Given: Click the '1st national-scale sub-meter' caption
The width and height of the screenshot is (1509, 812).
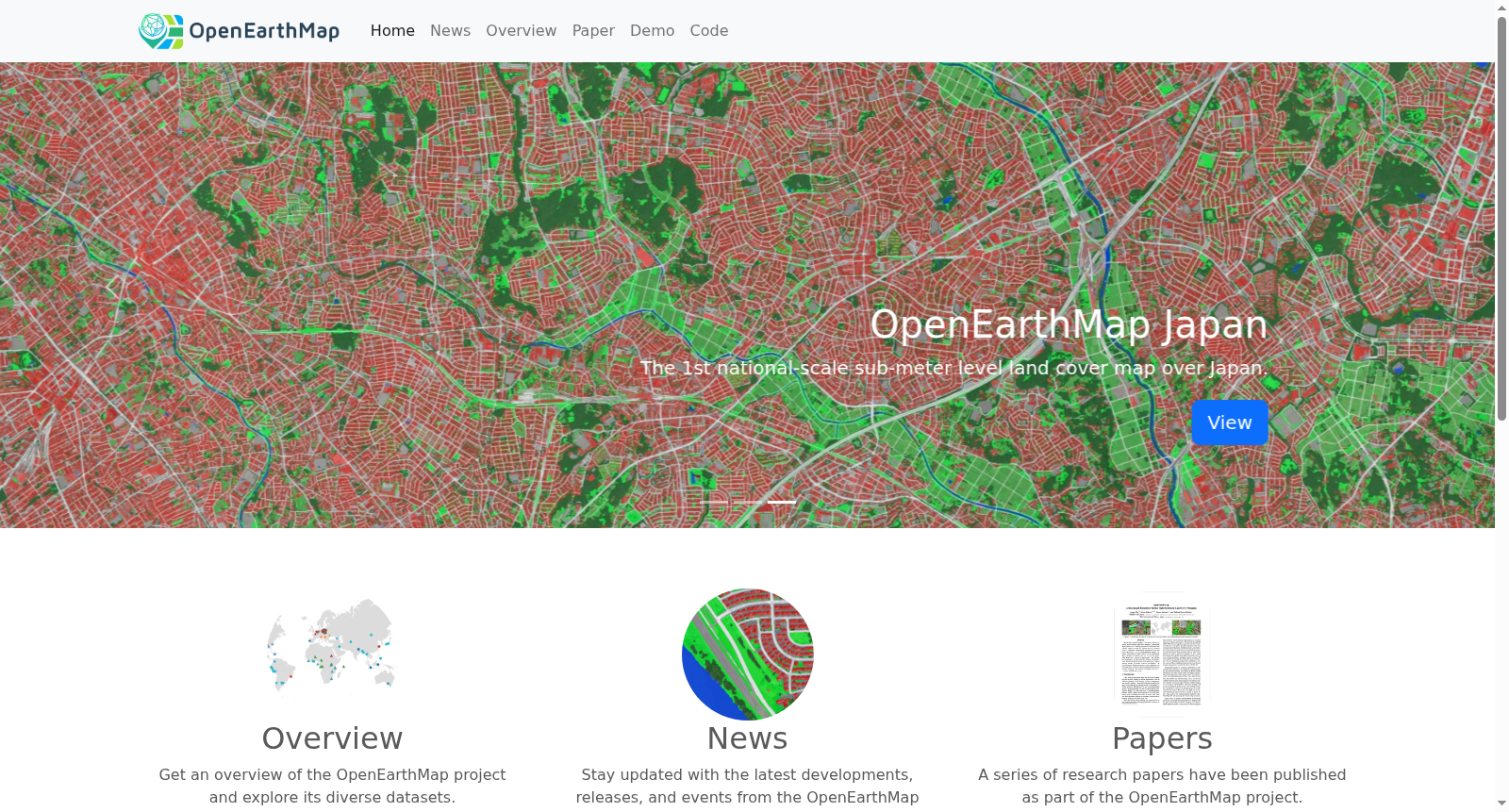Looking at the screenshot, I should [953, 368].
